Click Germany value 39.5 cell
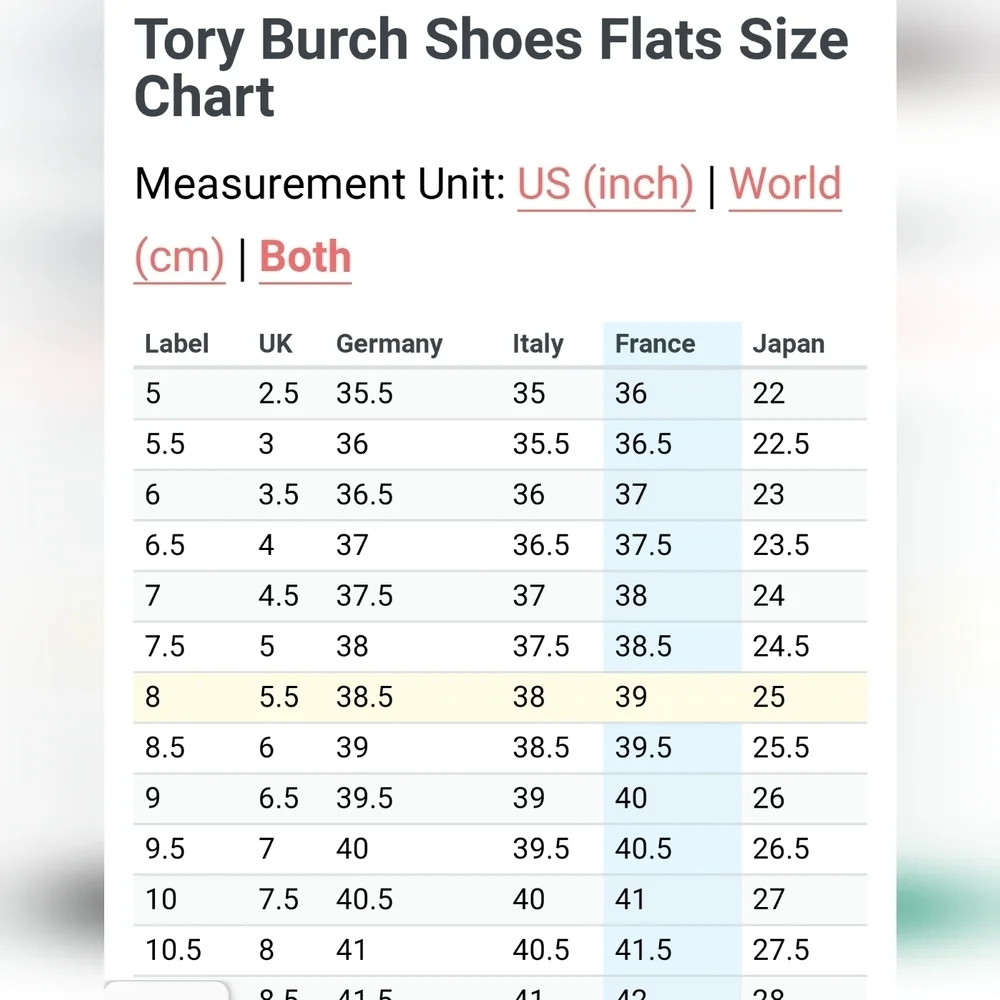 [x=364, y=798]
